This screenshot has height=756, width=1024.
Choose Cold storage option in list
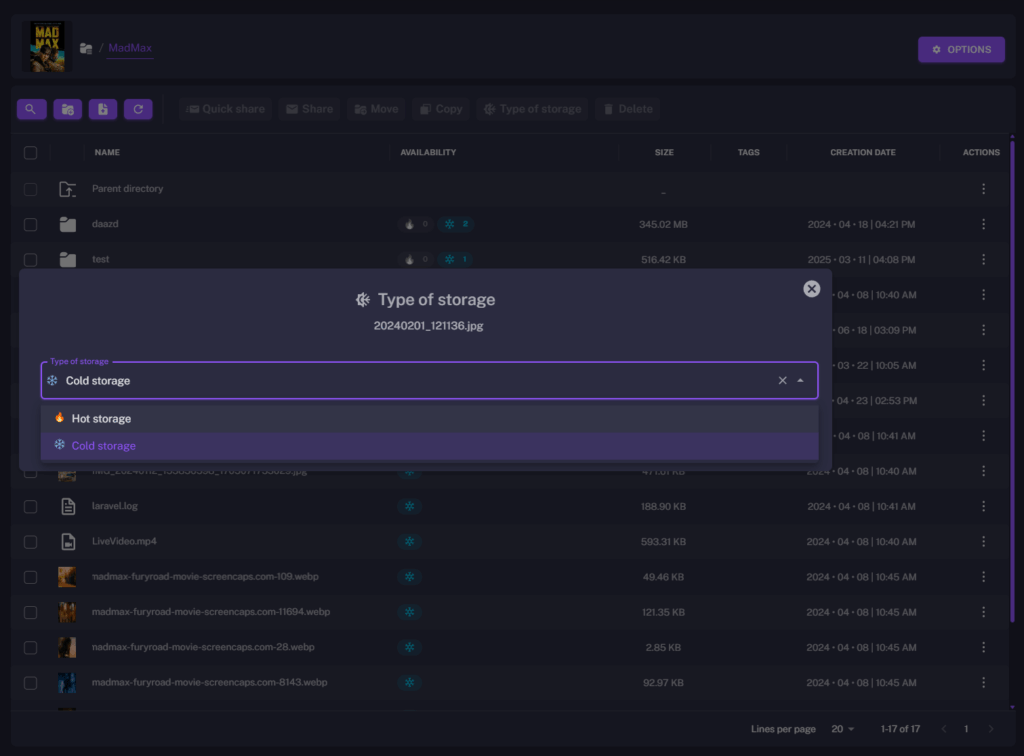tap(103, 446)
